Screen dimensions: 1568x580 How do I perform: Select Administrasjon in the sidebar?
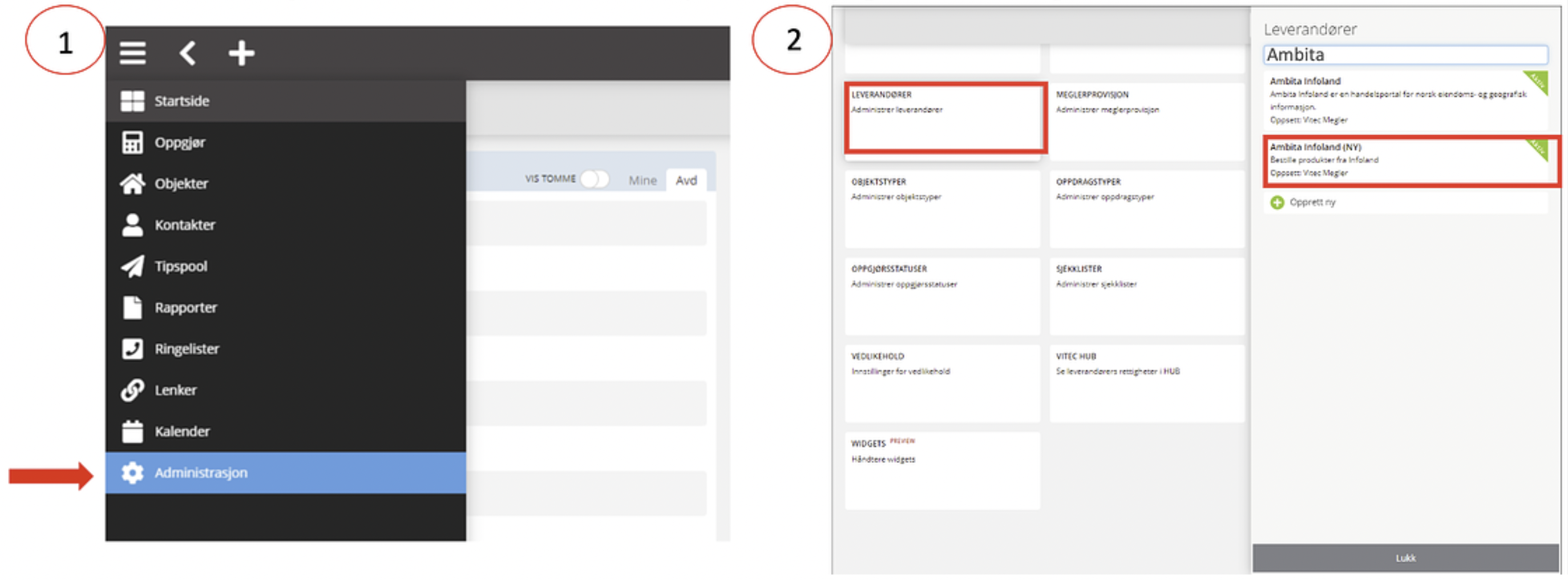285,473
